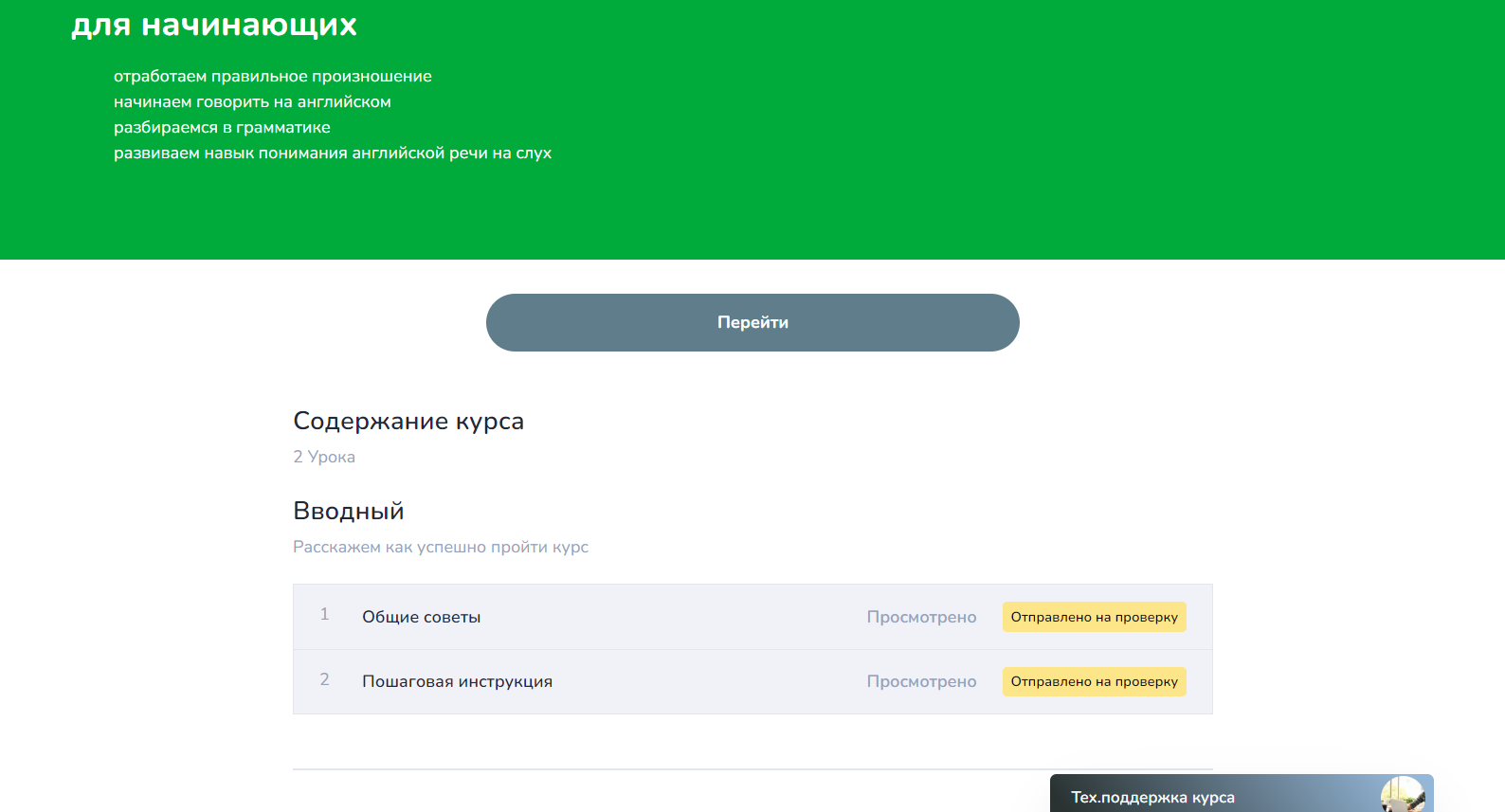Click Просмотрено status for Общие советы
This screenshot has height=812, width=1505.
click(920, 617)
